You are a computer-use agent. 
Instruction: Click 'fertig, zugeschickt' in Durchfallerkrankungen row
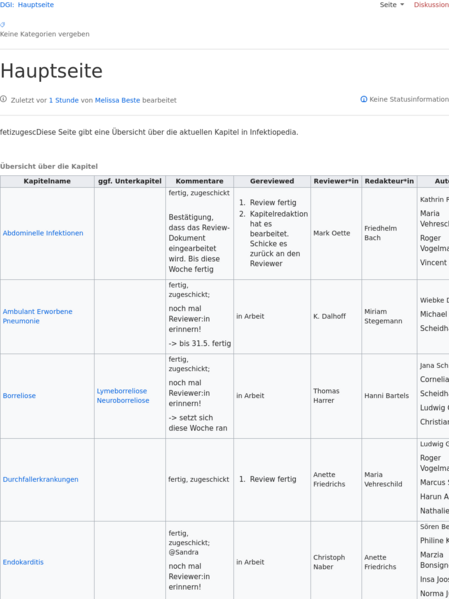tap(199, 479)
